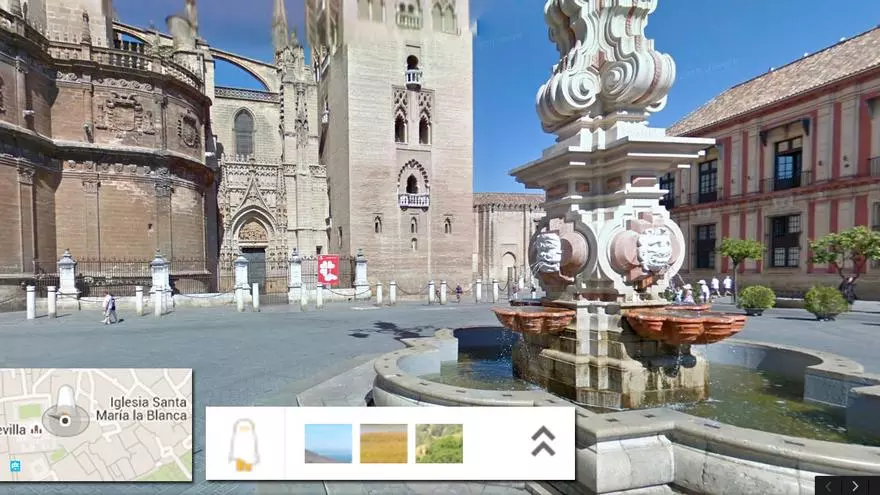
Task: Go to the next image arrow
Action: tap(855, 486)
